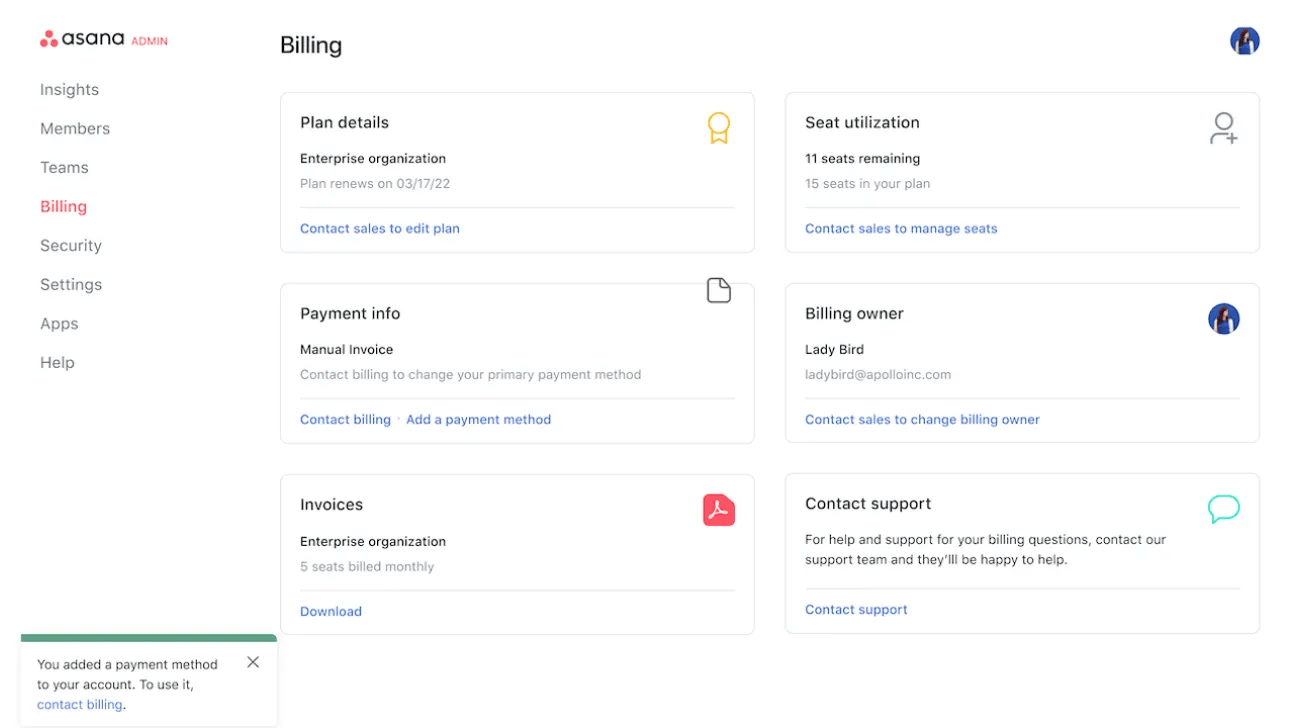1300x728 pixels.
Task: Open the profile avatar at top right
Action: tap(1244, 41)
